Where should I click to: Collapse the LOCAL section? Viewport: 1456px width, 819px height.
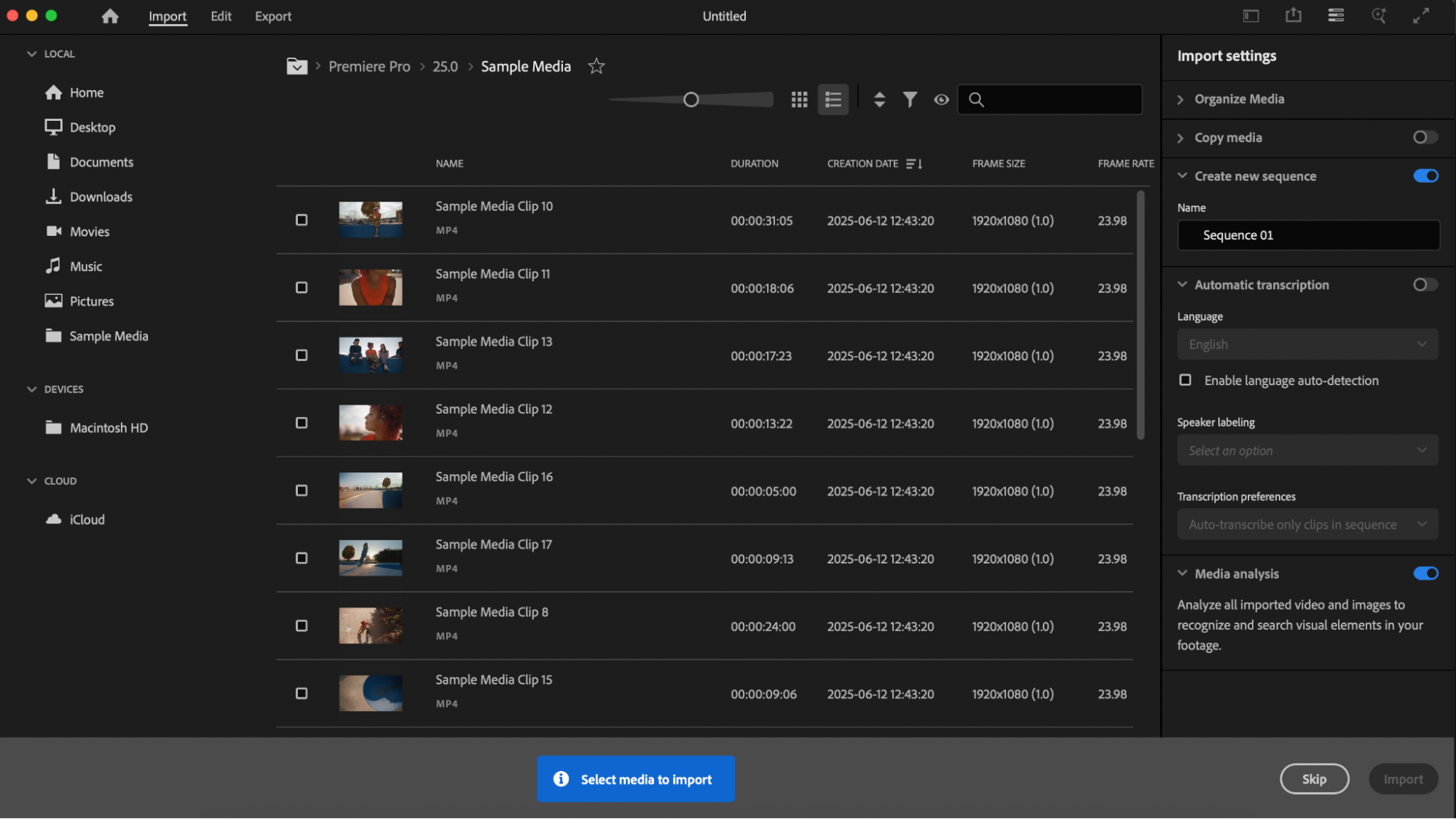pos(31,54)
